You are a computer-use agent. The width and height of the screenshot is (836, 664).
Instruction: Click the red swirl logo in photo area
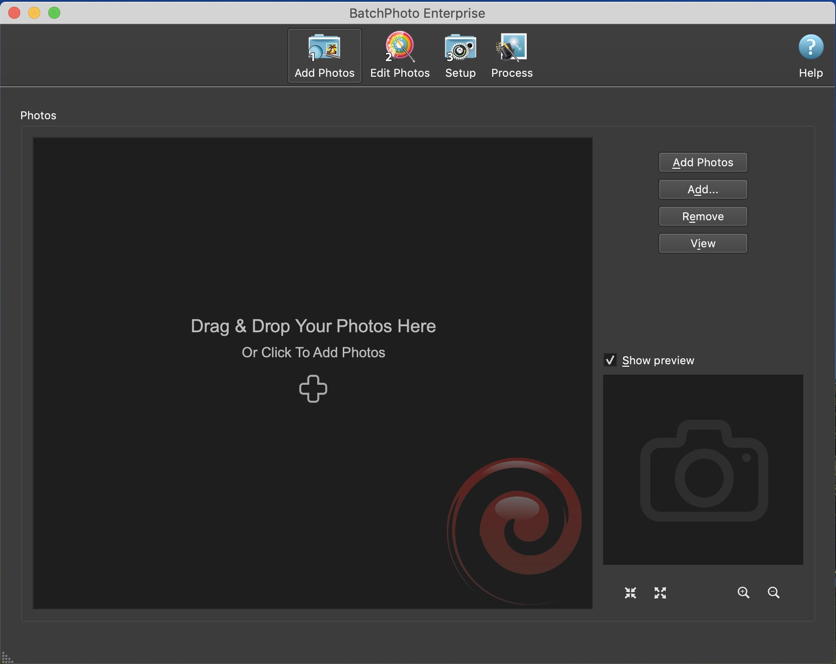pos(516,528)
